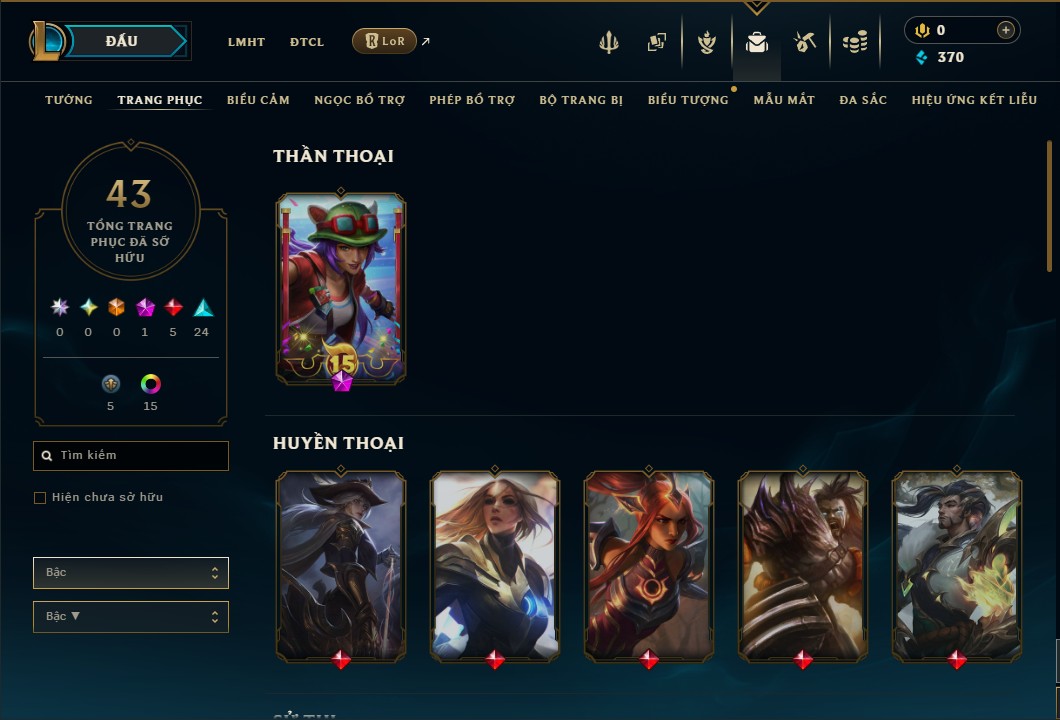The image size is (1060, 720).
Task: Click the League of Legends logo
Action: (x=46, y=41)
